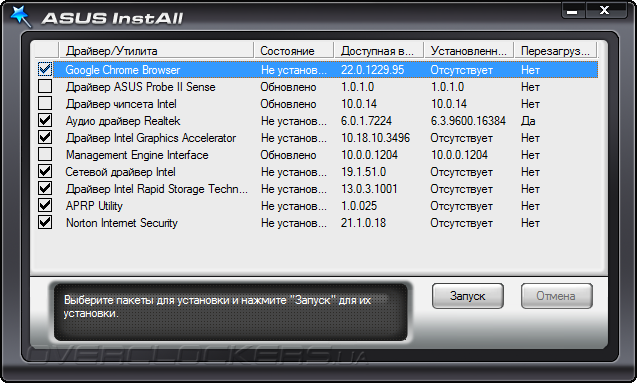Click Отсутствует value in Norton Internet Security row
This screenshot has width=637, height=383.
462,223
